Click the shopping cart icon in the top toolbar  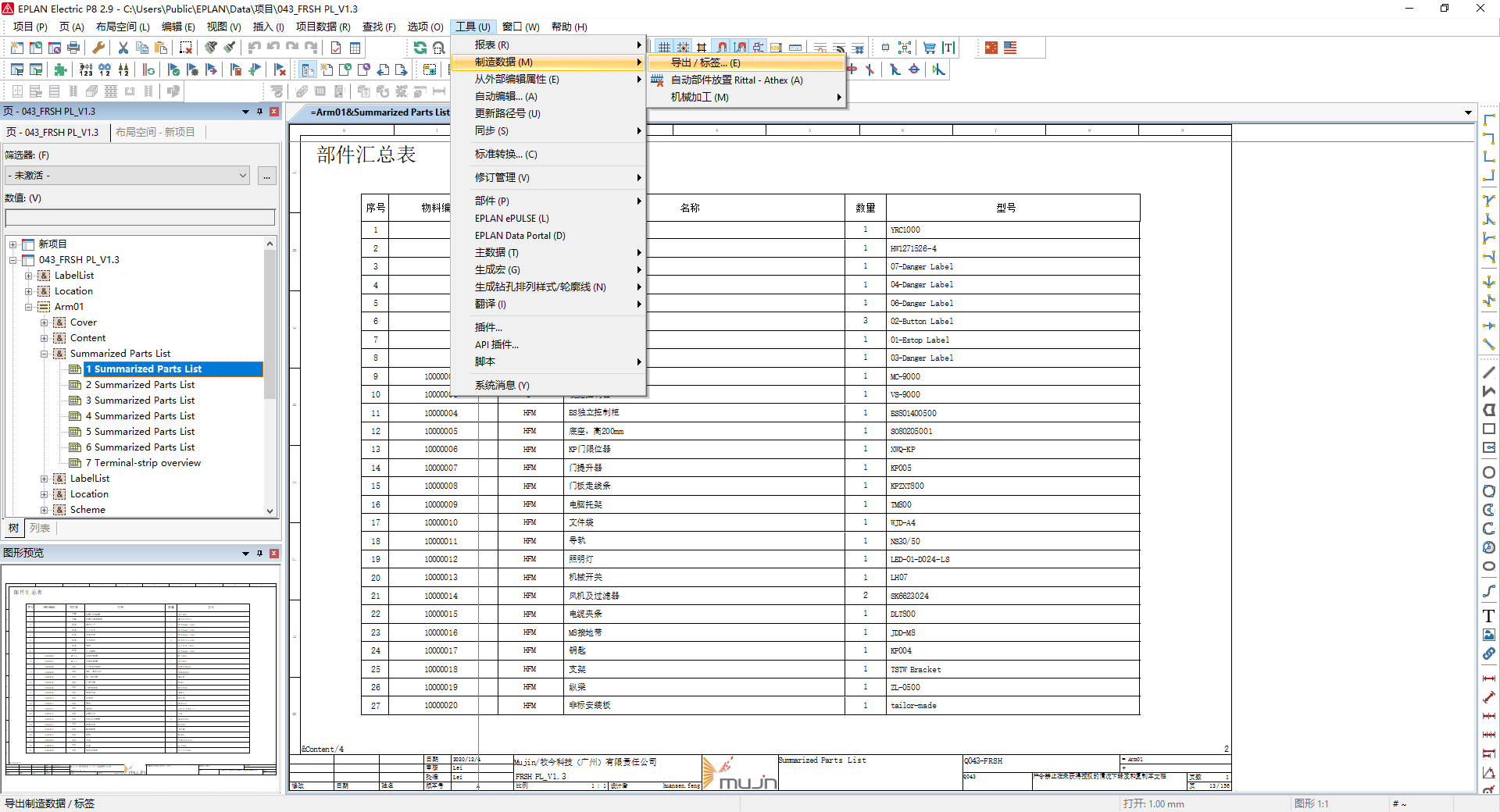pyautogui.click(x=930, y=48)
